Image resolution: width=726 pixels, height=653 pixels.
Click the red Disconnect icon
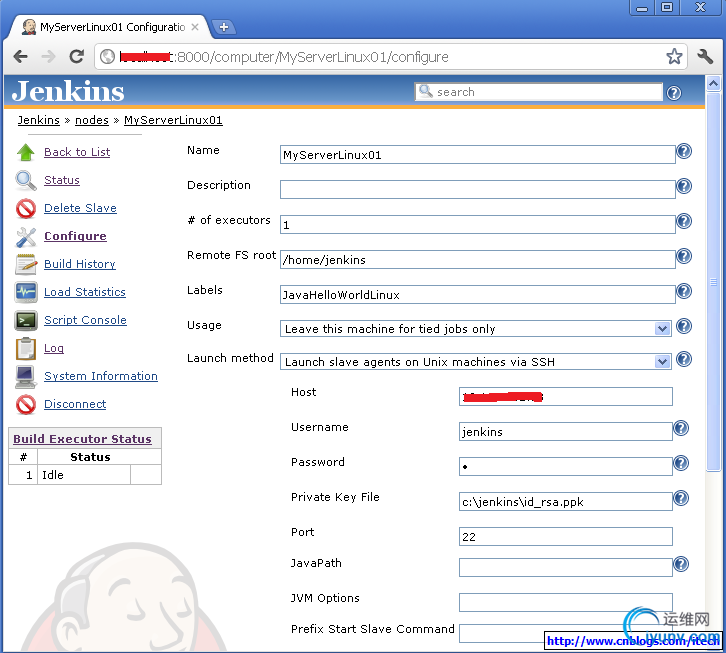coord(26,404)
